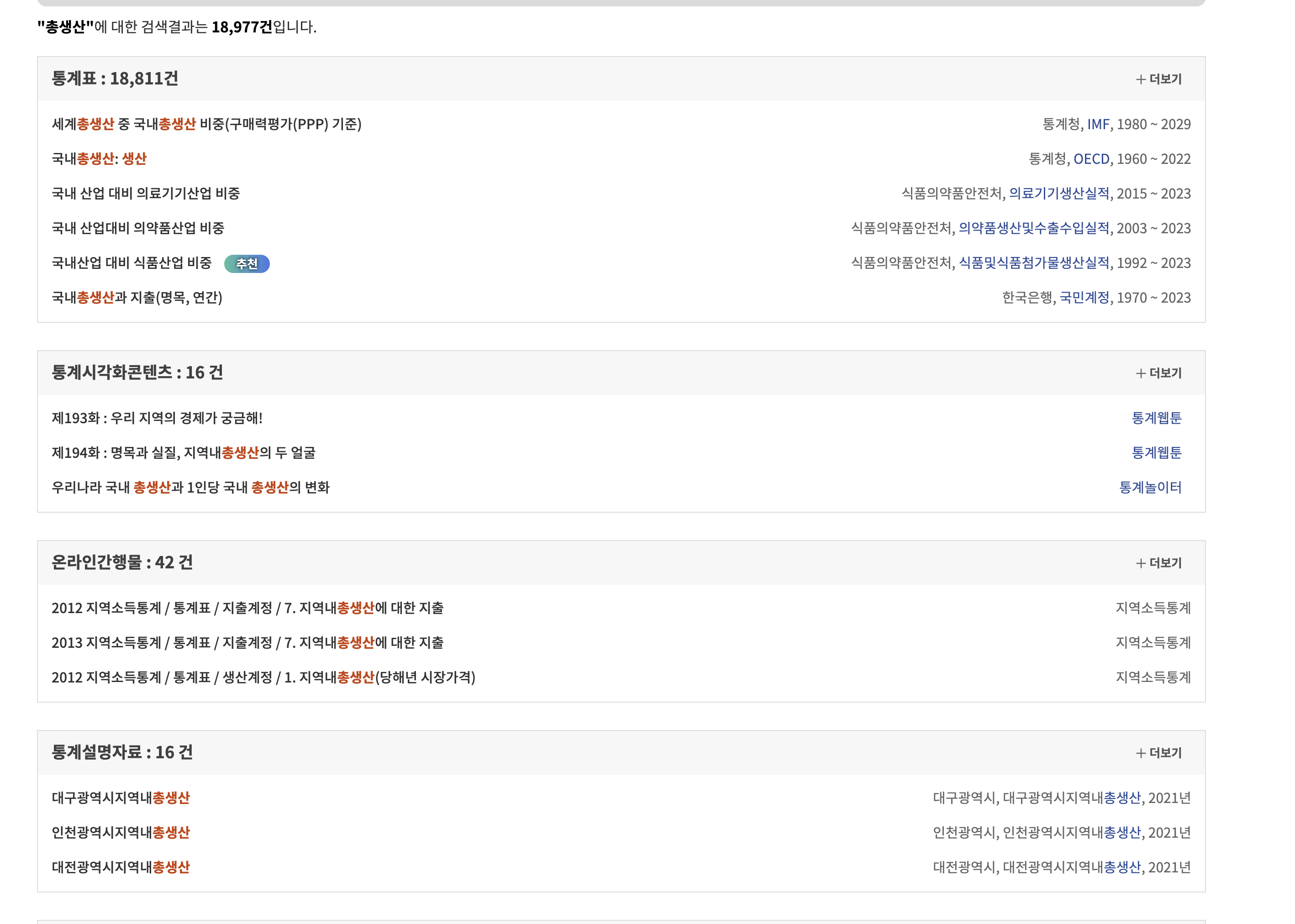Open the IMF source link

1098,124
